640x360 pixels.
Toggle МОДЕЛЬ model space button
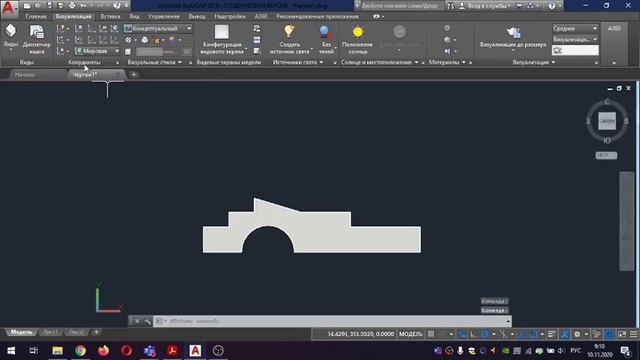410,334
